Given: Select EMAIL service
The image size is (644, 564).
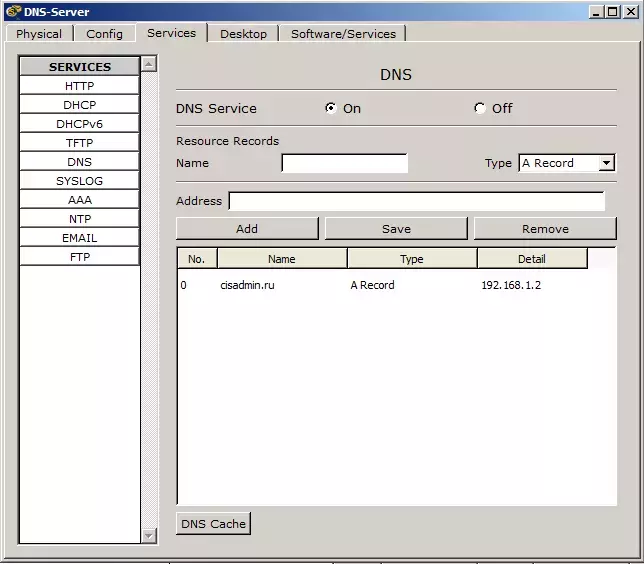Looking at the screenshot, I should [80, 237].
